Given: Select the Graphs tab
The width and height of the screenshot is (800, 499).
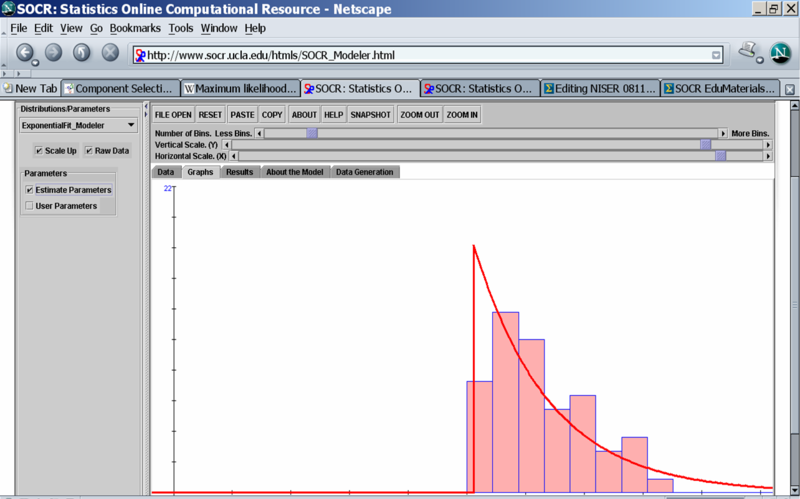Looking at the screenshot, I should click(201, 172).
